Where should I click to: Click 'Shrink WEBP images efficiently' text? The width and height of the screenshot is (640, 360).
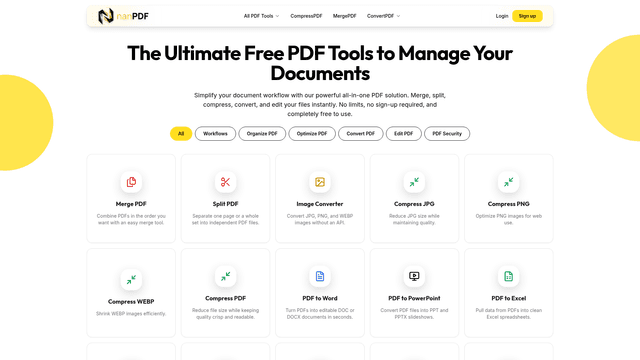pyautogui.click(x=131, y=313)
